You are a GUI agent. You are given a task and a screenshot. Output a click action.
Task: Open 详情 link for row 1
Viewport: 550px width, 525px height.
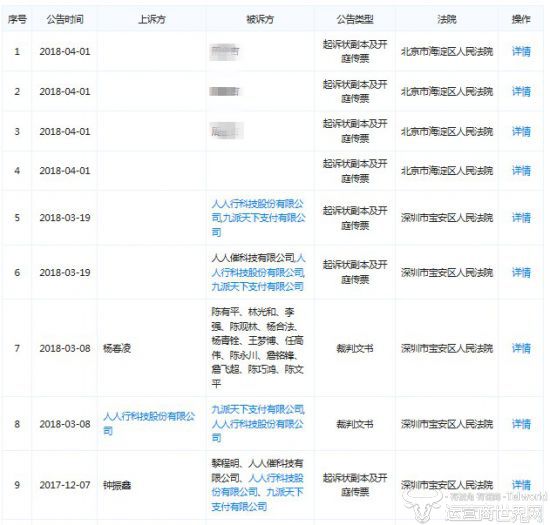click(521, 52)
